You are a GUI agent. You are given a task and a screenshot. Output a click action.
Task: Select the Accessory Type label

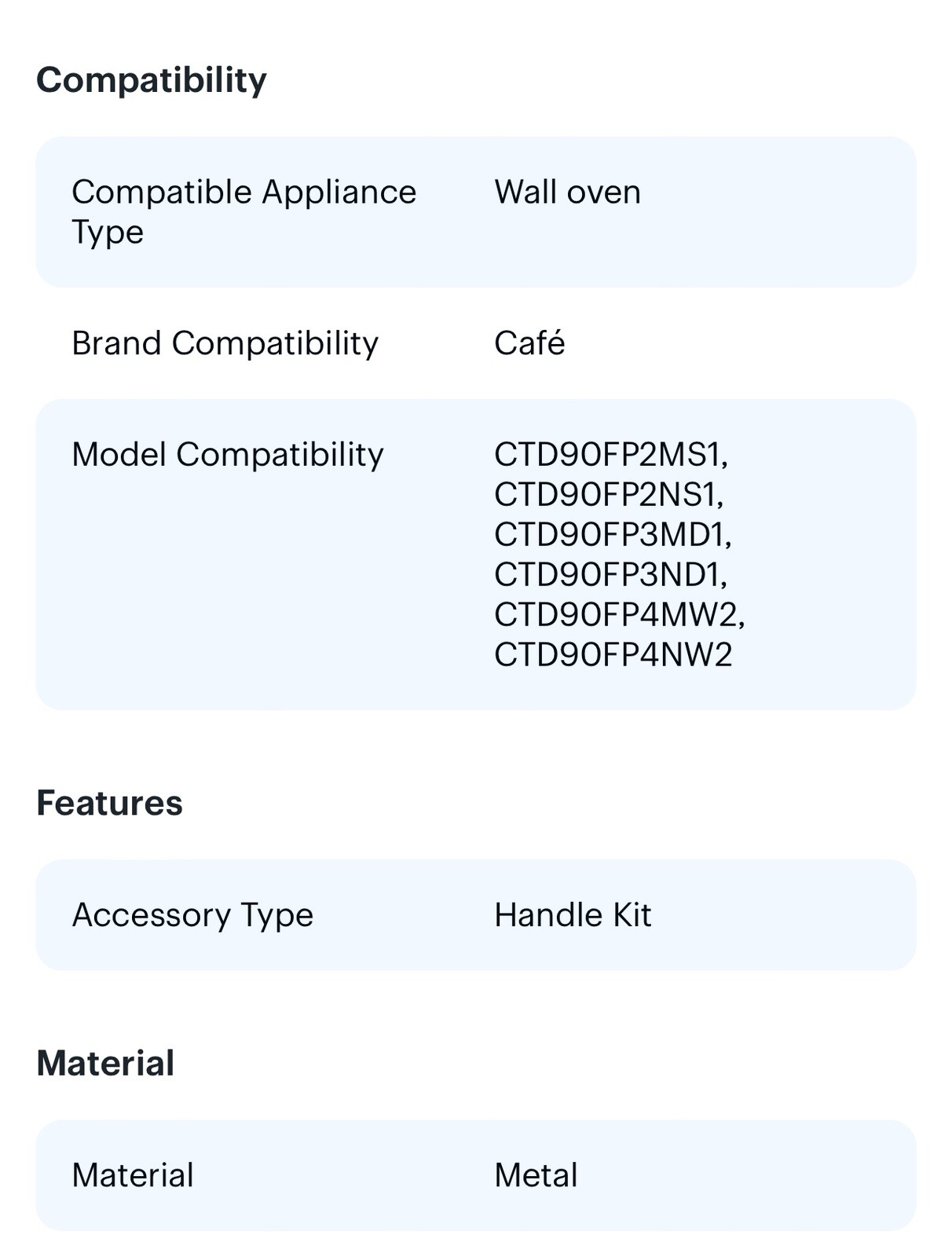[x=192, y=915]
